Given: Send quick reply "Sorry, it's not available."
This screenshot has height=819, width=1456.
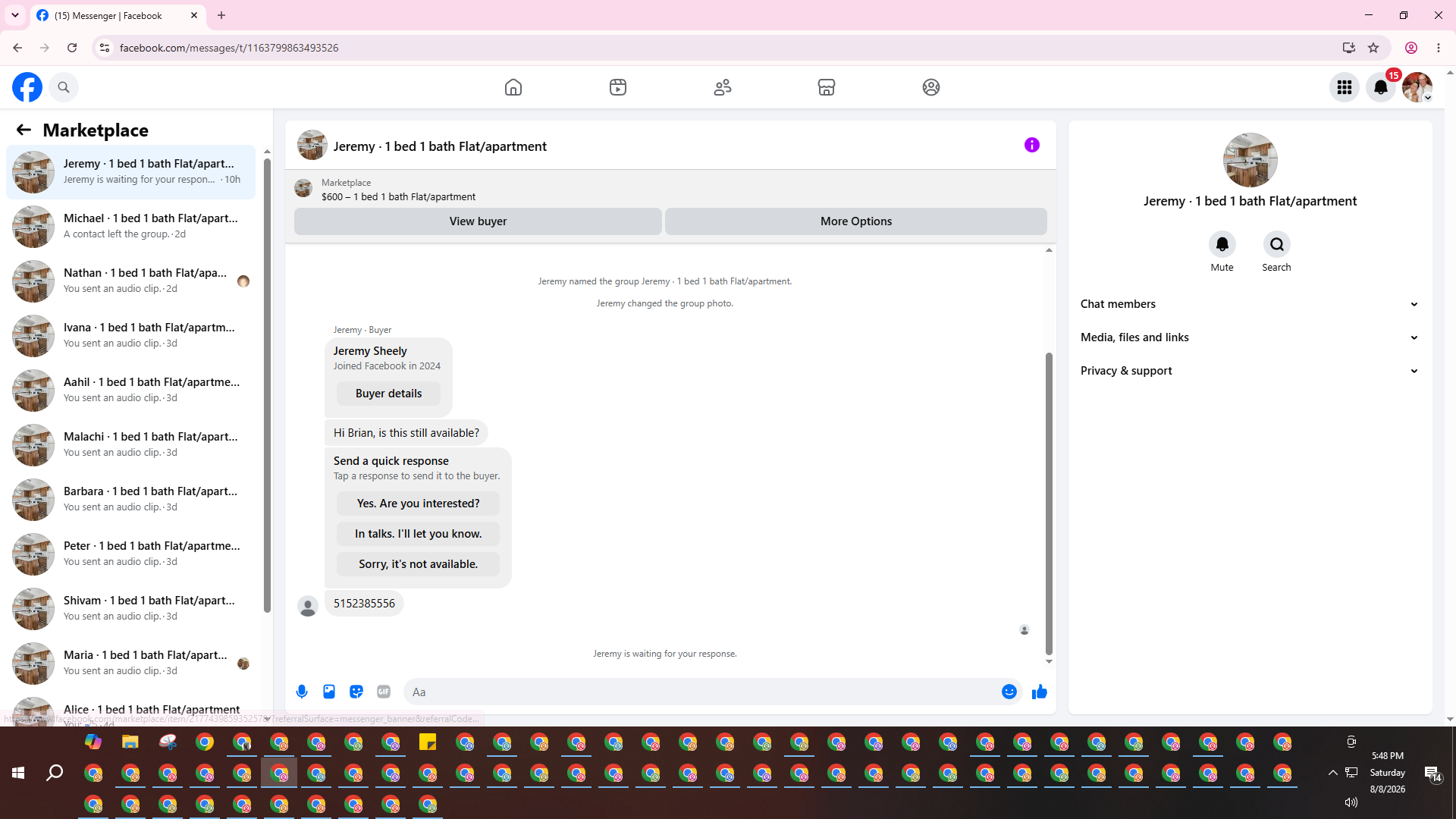Looking at the screenshot, I should [x=418, y=564].
